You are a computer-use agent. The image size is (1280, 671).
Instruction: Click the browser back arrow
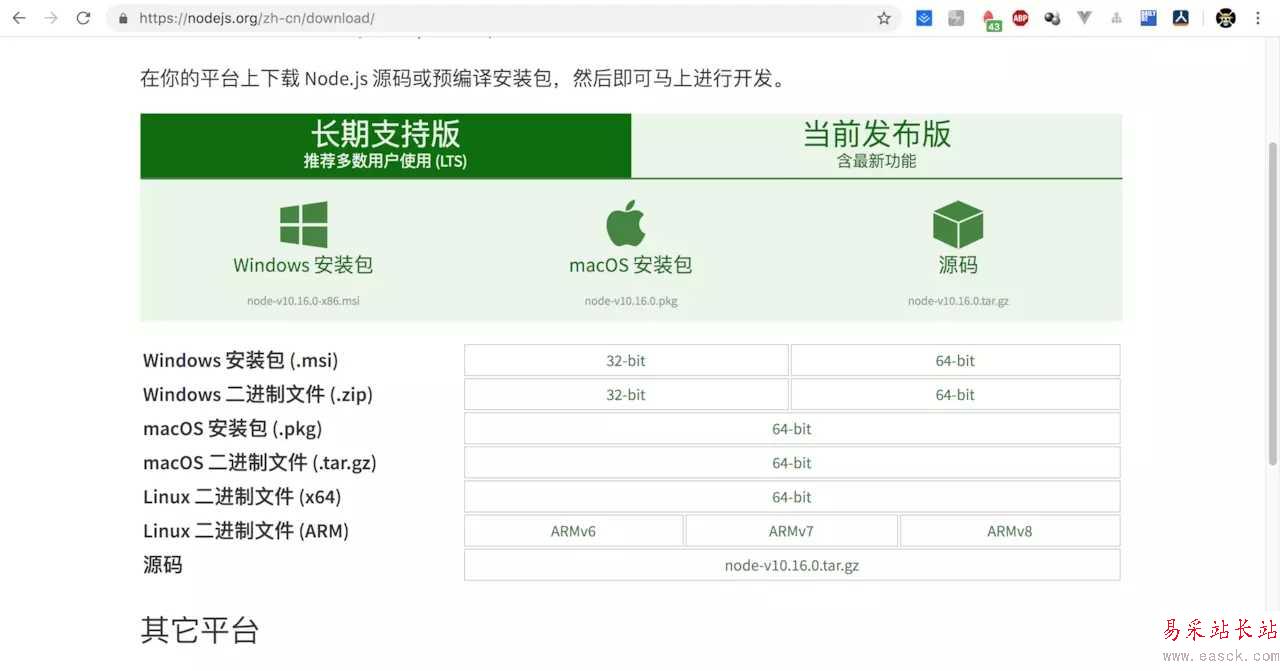click(x=19, y=18)
